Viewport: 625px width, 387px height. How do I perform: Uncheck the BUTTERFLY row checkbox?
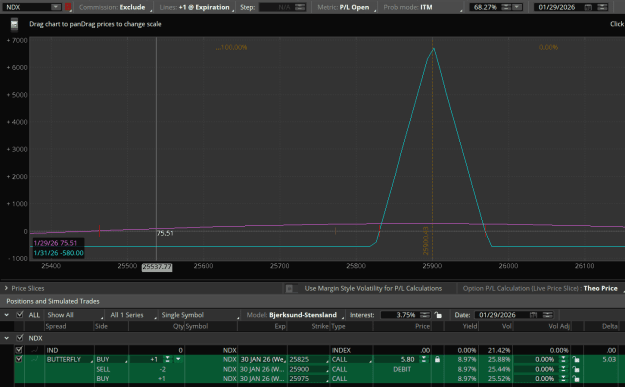coord(19,359)
